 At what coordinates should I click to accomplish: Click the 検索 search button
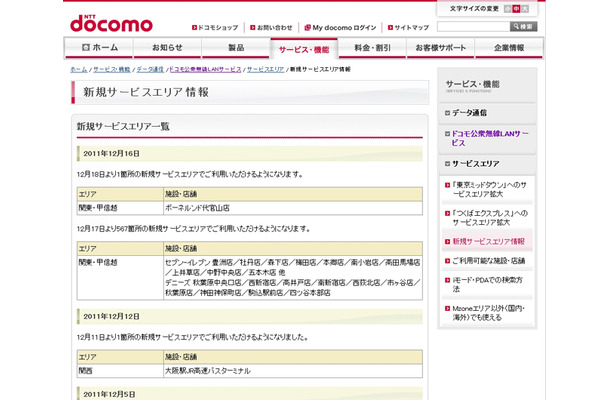click(x=524, y=26)
